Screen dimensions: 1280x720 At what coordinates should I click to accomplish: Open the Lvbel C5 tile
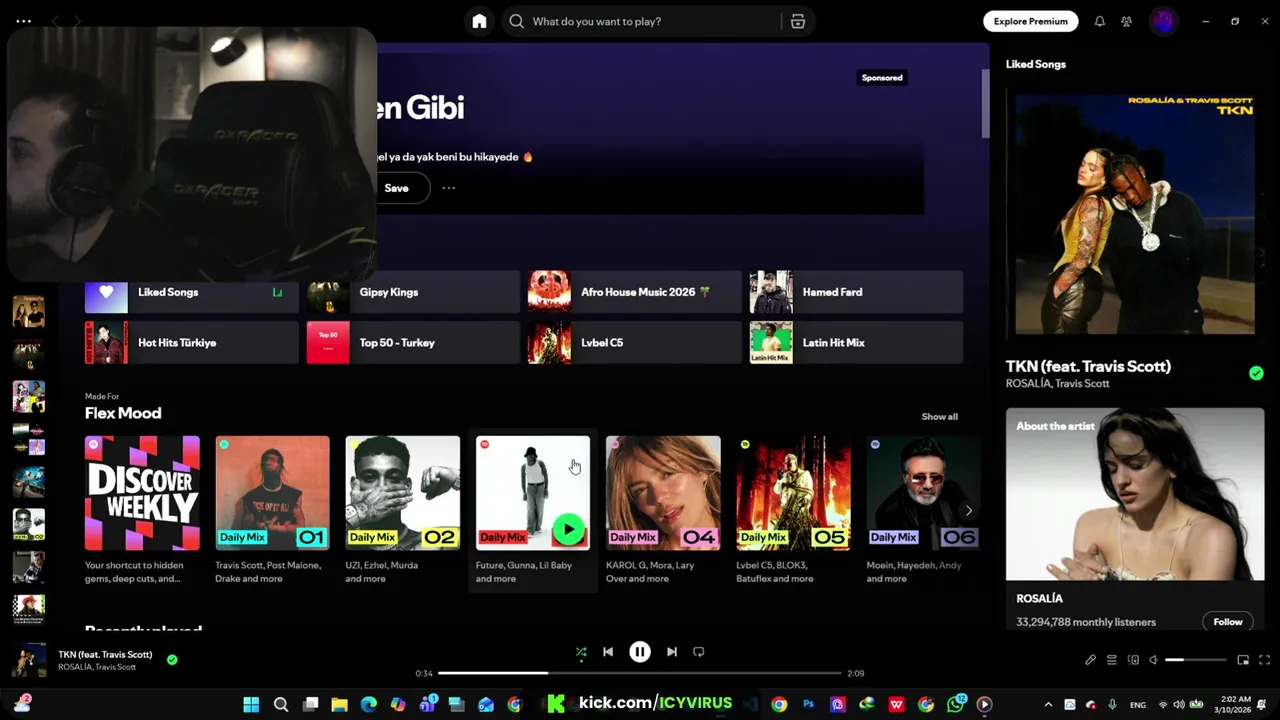point(635,342)
